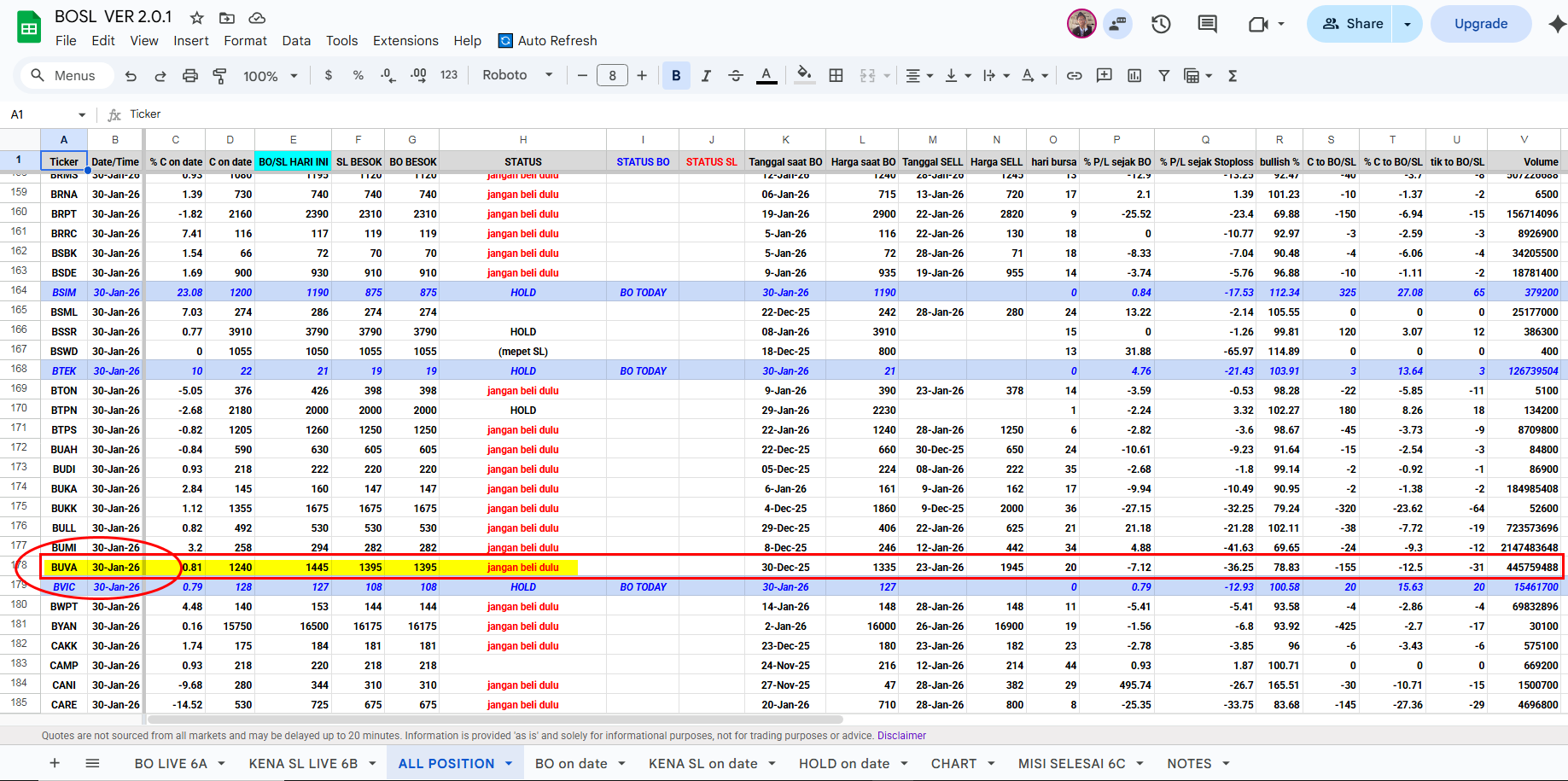Open the ALL POSITION tab dropdown arrow
This screenshot has height=781, width=1568.
coord(509,763)
